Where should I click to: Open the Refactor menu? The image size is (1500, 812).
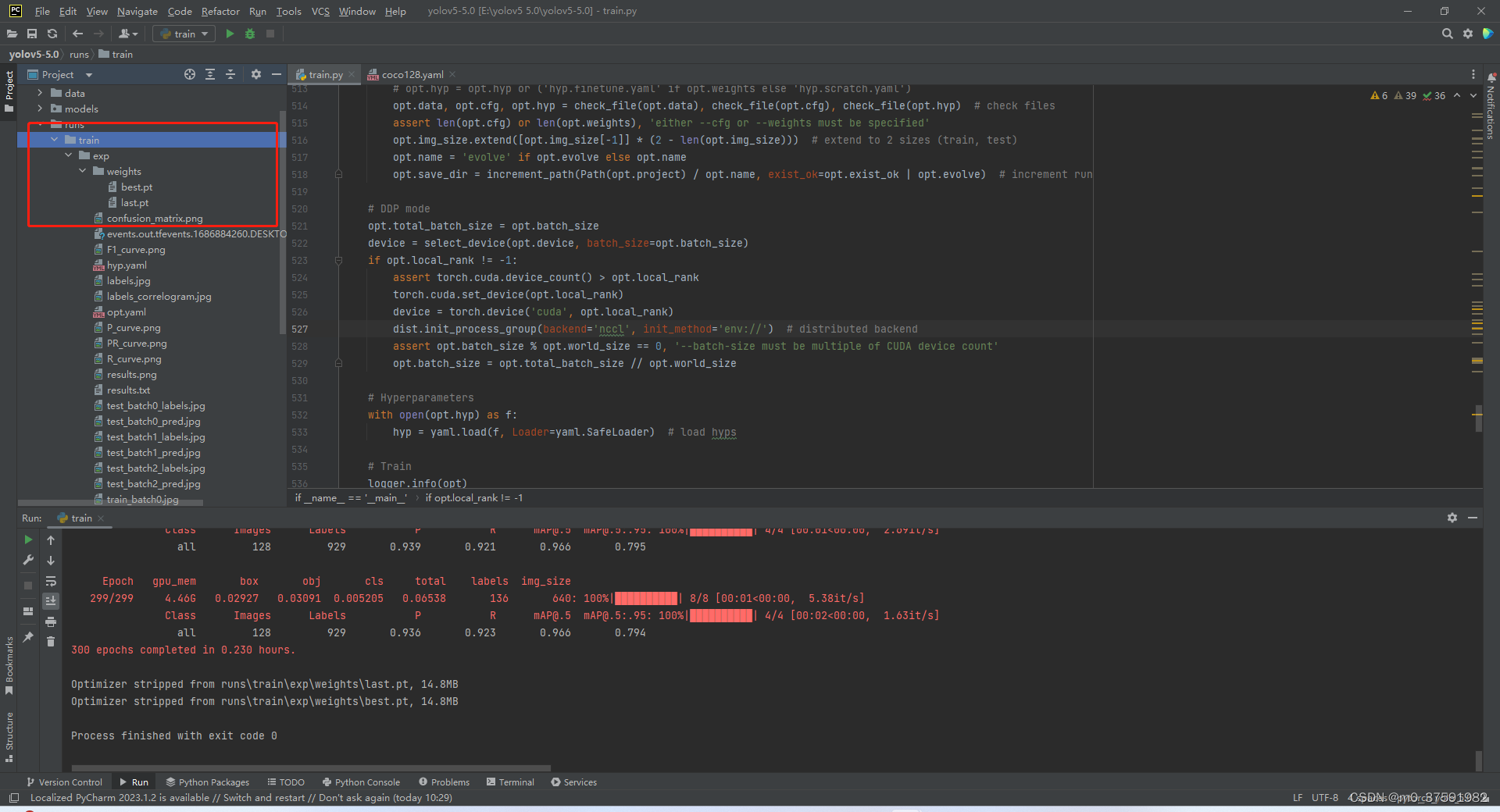click(x=220, y=11)
